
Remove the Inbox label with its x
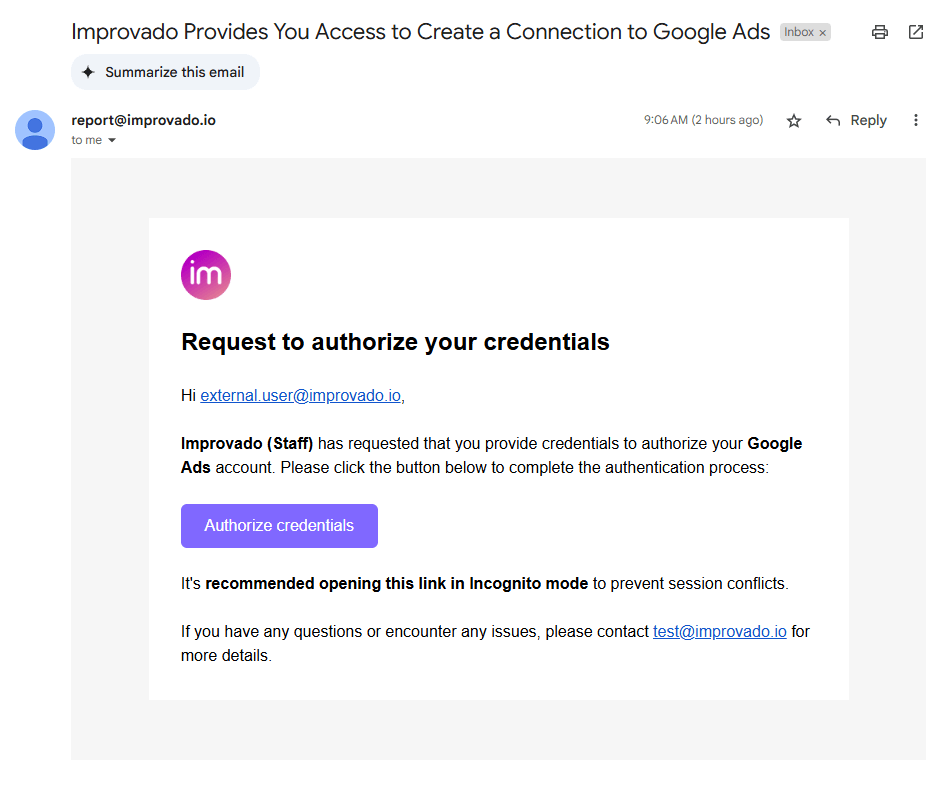click(x=823, y=33)
